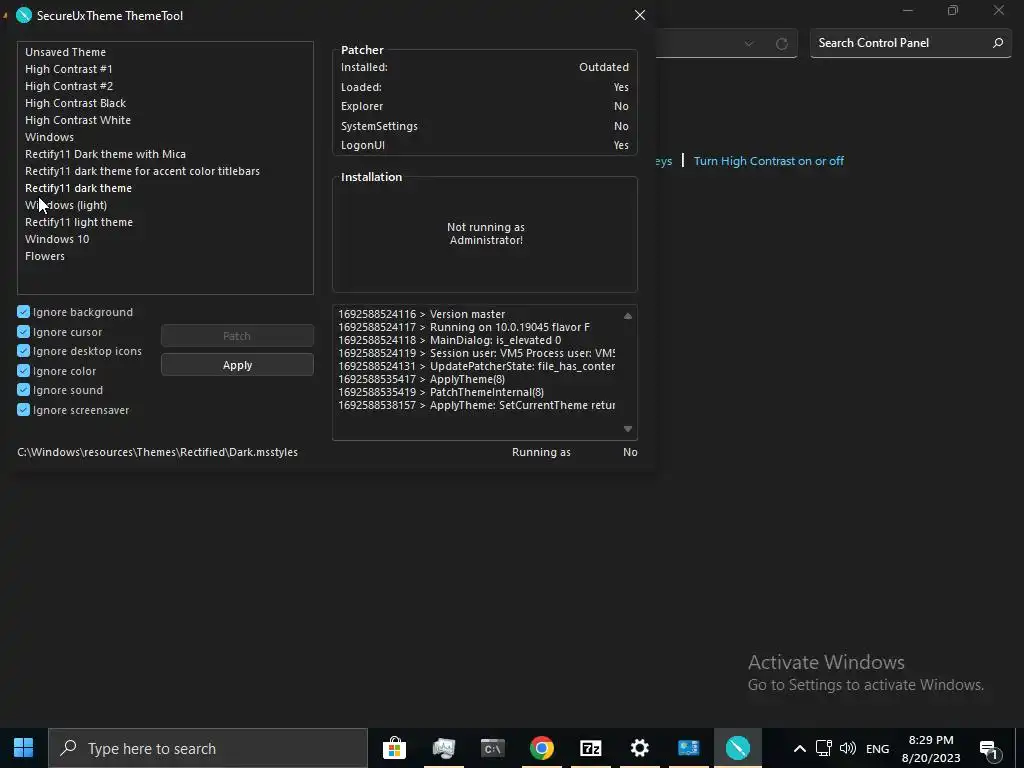Image resolution: width=1024 pixels, height=768 pixels.
Task: Toggle Ignore screensaver checkbox
Action: pyautogui.click(x=24, y=409)
